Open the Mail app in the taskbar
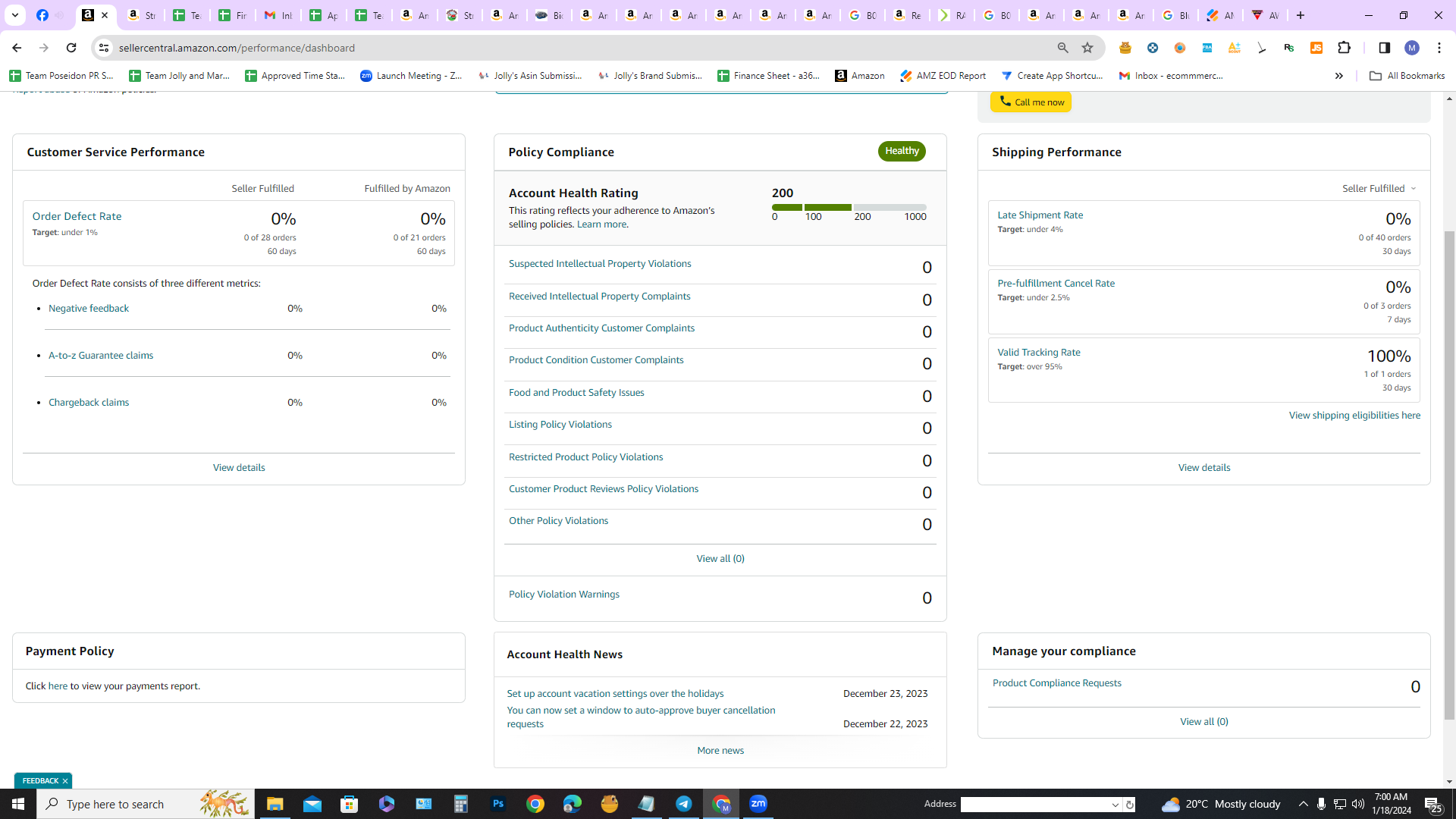Image resolution: width=1456 pixels, height=819 pixels. coord(312,804)
